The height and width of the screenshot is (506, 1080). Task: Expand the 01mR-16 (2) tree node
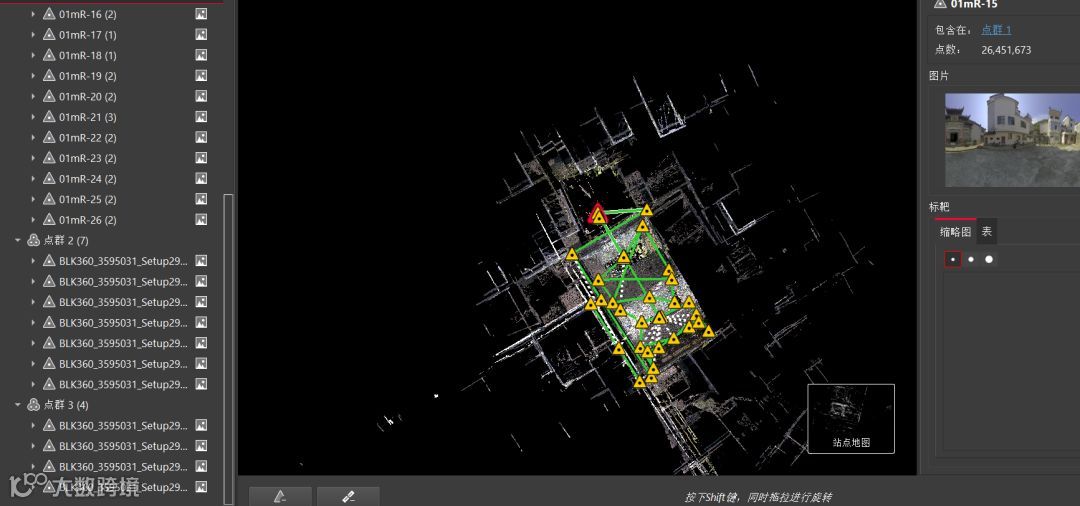pyautogui.click(x=33, y=14)
